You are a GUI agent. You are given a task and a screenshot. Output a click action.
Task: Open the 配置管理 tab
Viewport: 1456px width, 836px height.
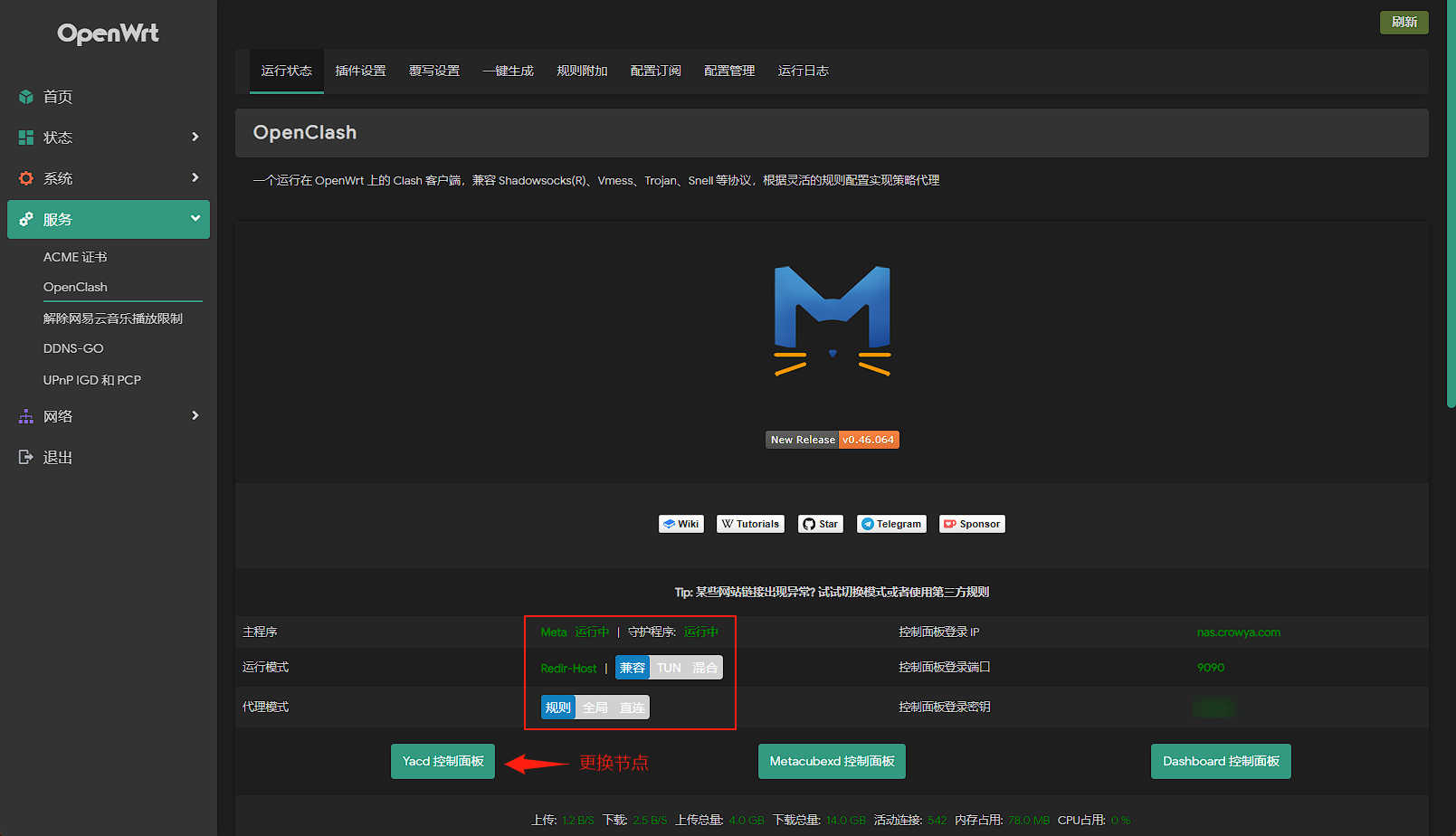(729, 71)
